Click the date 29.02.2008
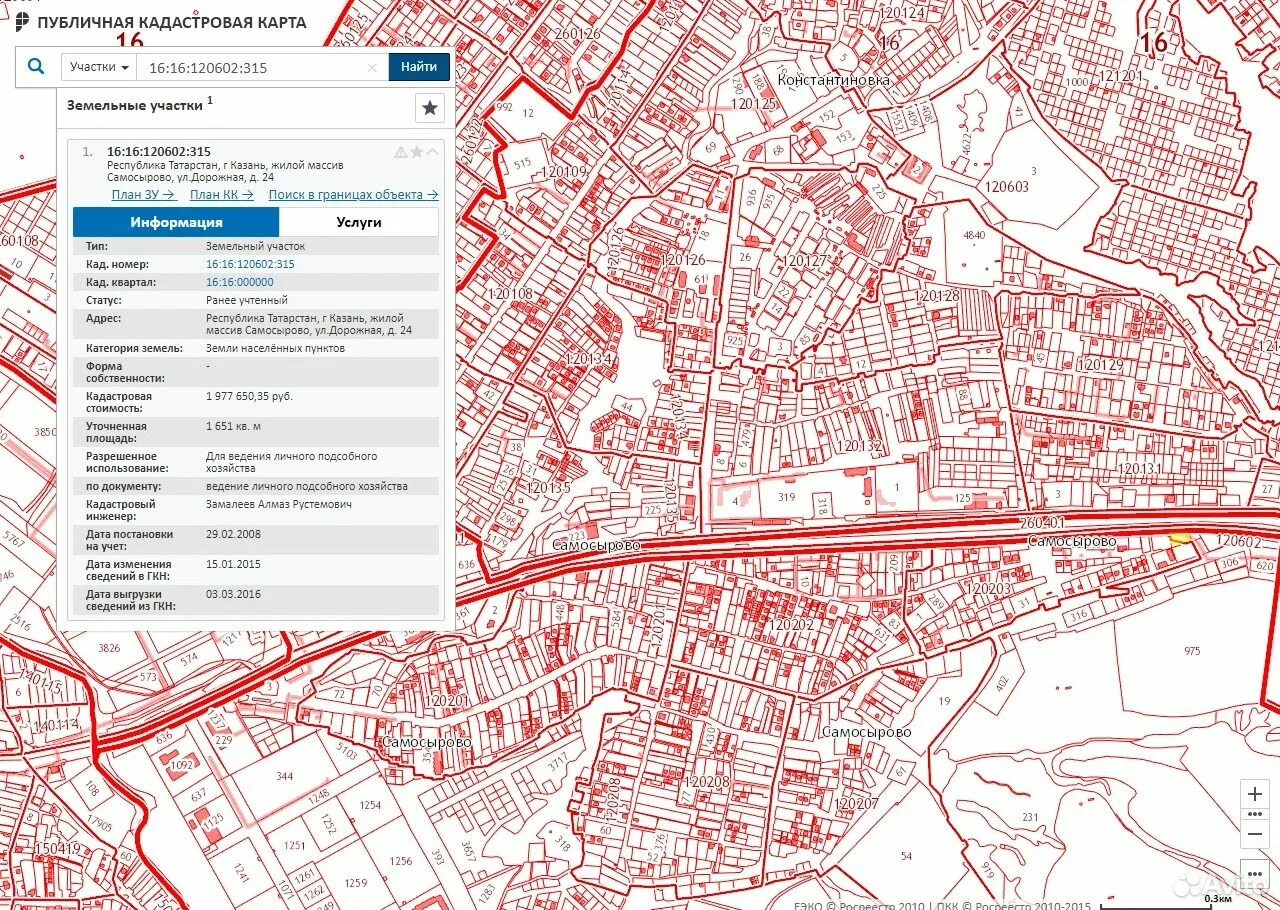Image resolution: width=1280 pixels, height=910 pixels. [x=233, y=534]
